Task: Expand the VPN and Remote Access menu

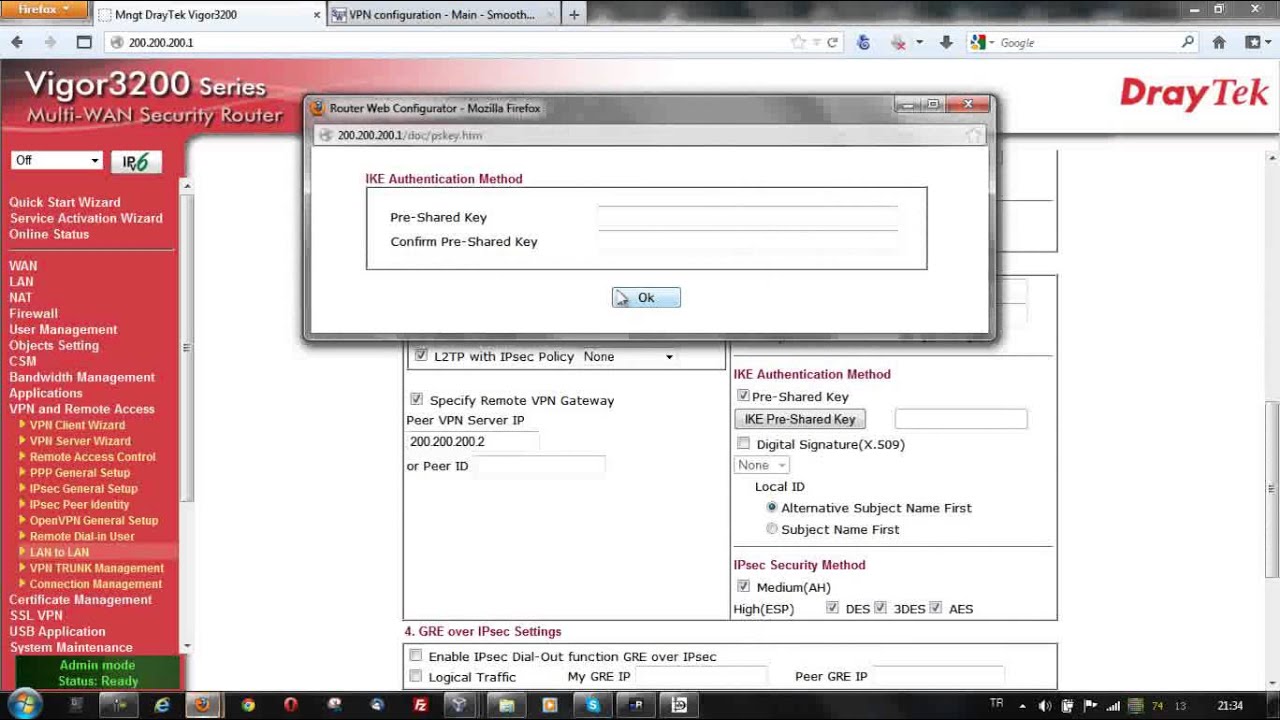Action: tap(82, 408)
